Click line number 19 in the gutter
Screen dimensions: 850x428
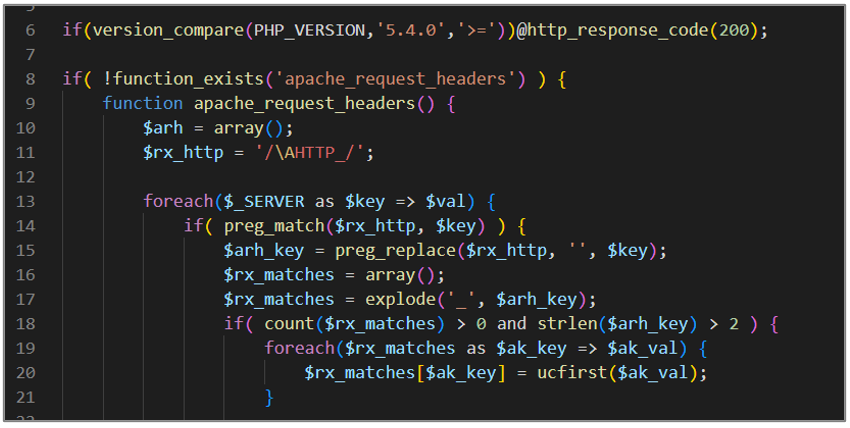pos(25,348)
